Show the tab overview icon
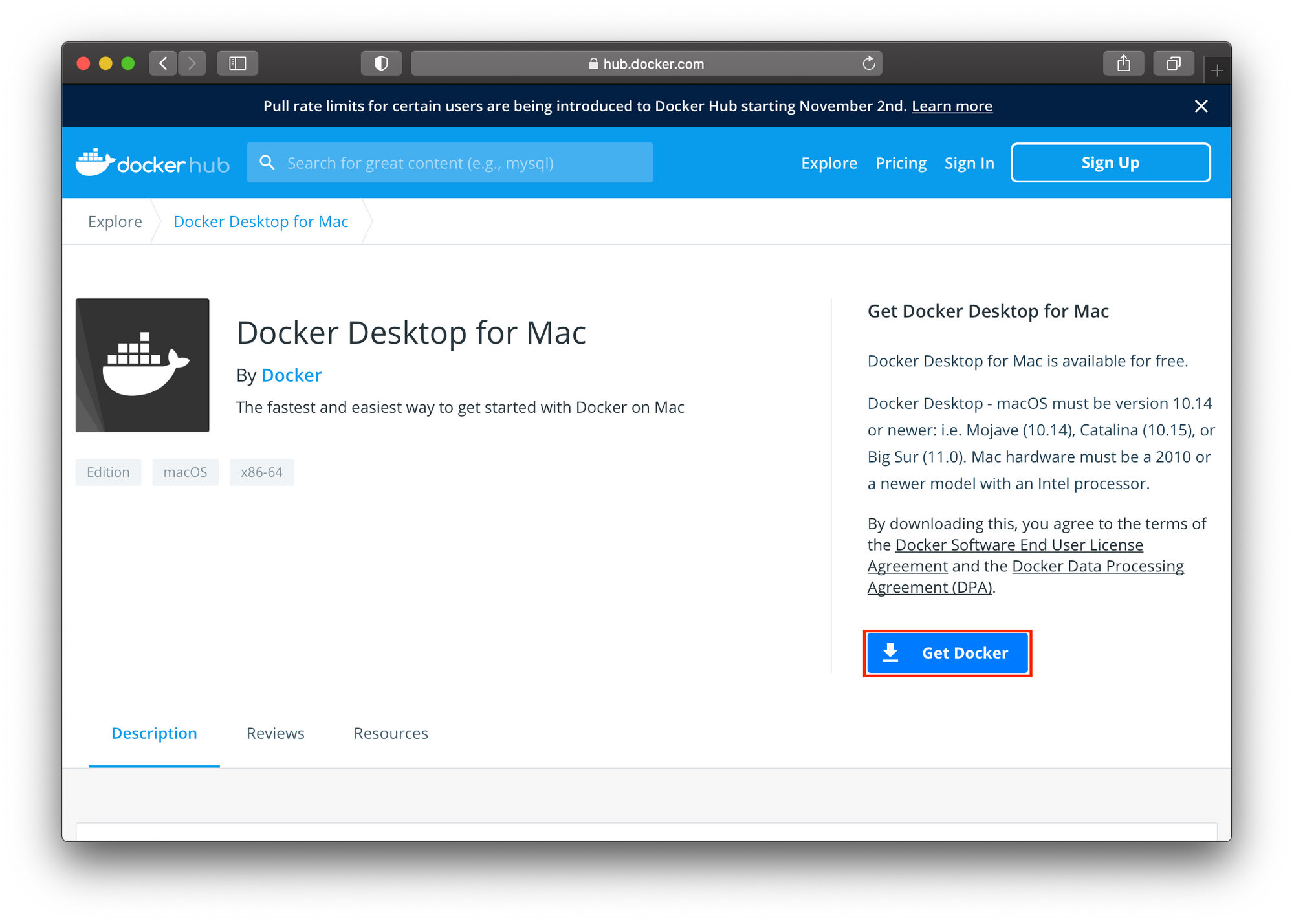 (x=1174, y=63)
